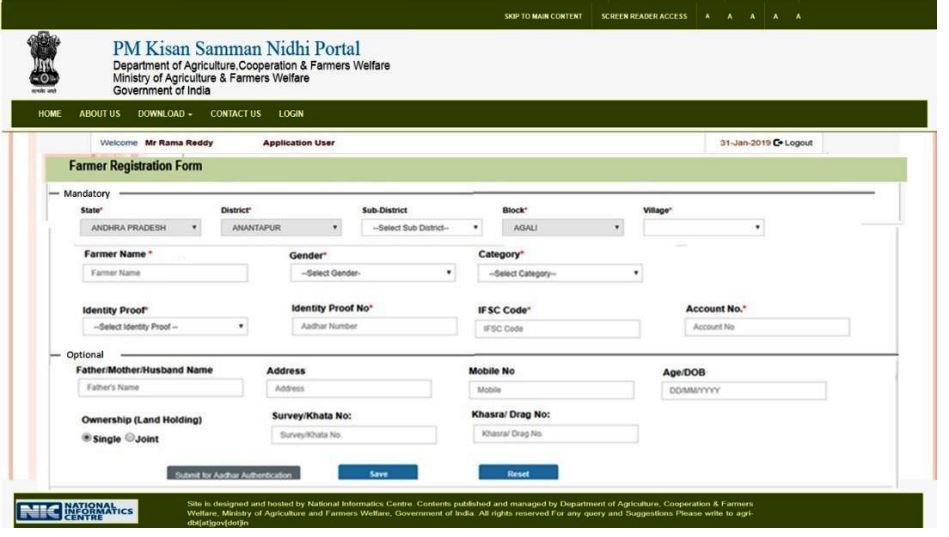The height and width of the screenshot is (537, 949).
Task: Expand the Select Gender dropdown
Action: pos(373,273)
